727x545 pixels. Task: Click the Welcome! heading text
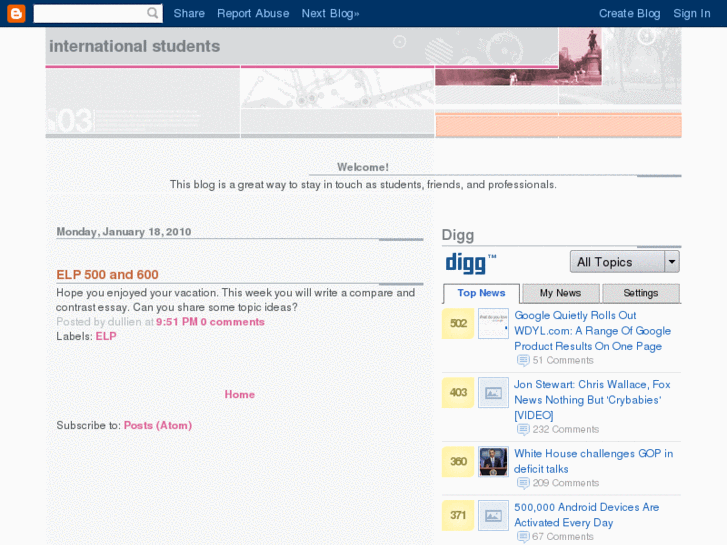363,167
